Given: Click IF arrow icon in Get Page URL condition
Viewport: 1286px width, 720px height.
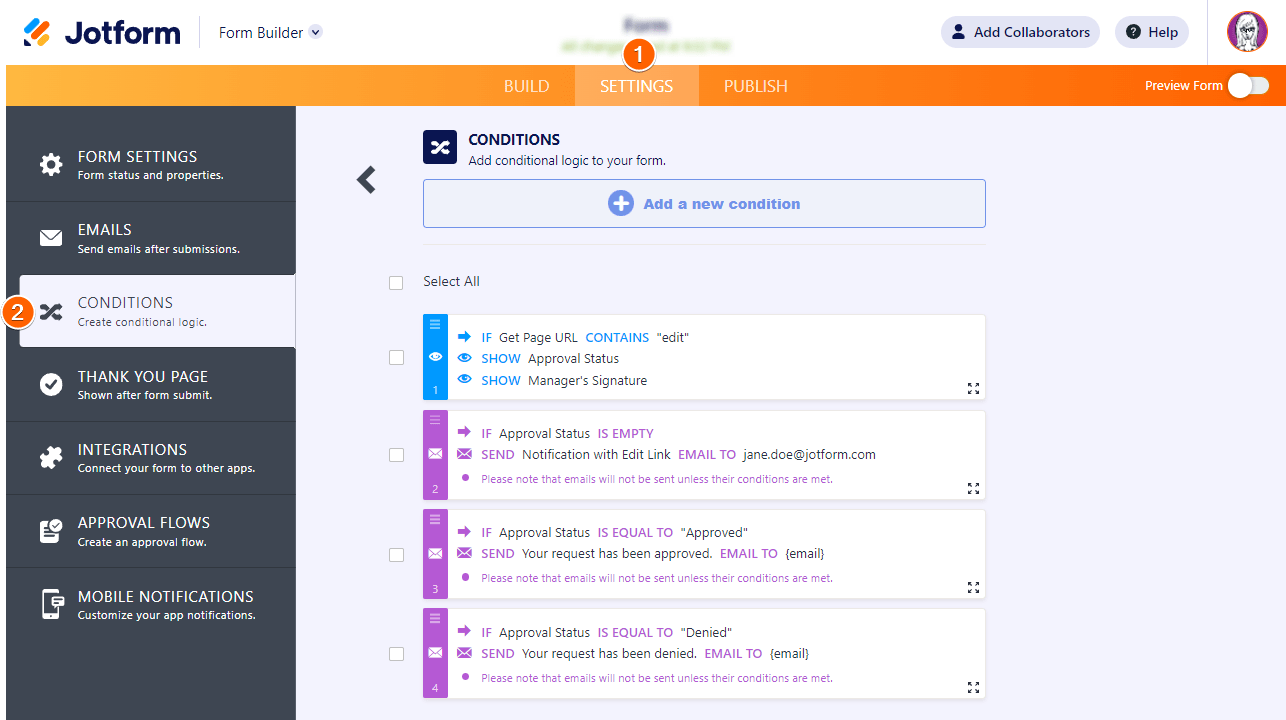Looking at the screenshot, I should coord(464,337).
